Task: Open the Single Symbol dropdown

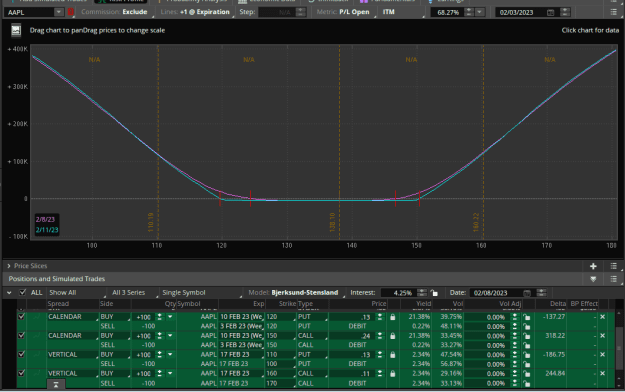Action: (201, 293)
